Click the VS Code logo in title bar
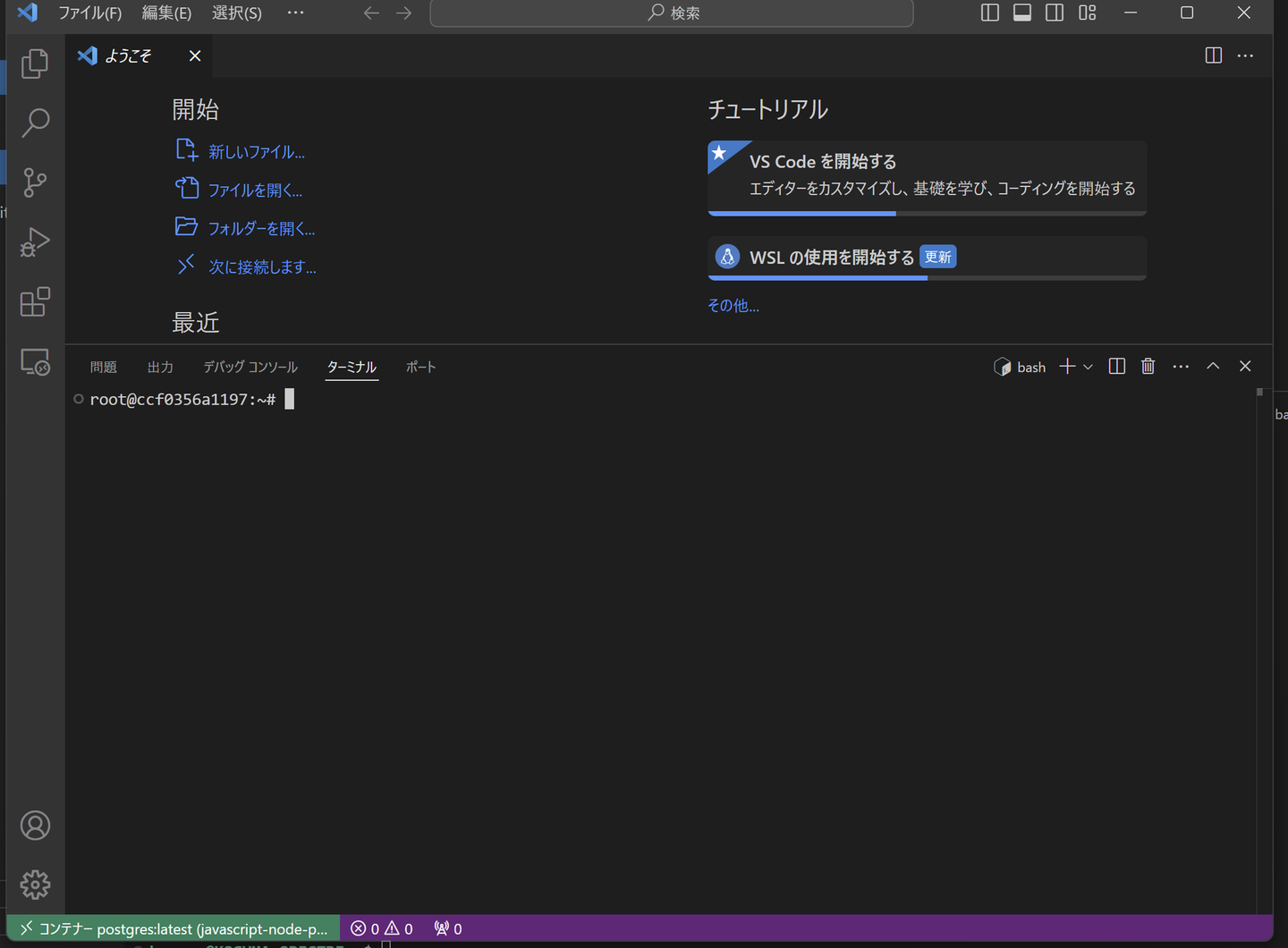This screenshot has width=1288, height=948. click(28, 13)
